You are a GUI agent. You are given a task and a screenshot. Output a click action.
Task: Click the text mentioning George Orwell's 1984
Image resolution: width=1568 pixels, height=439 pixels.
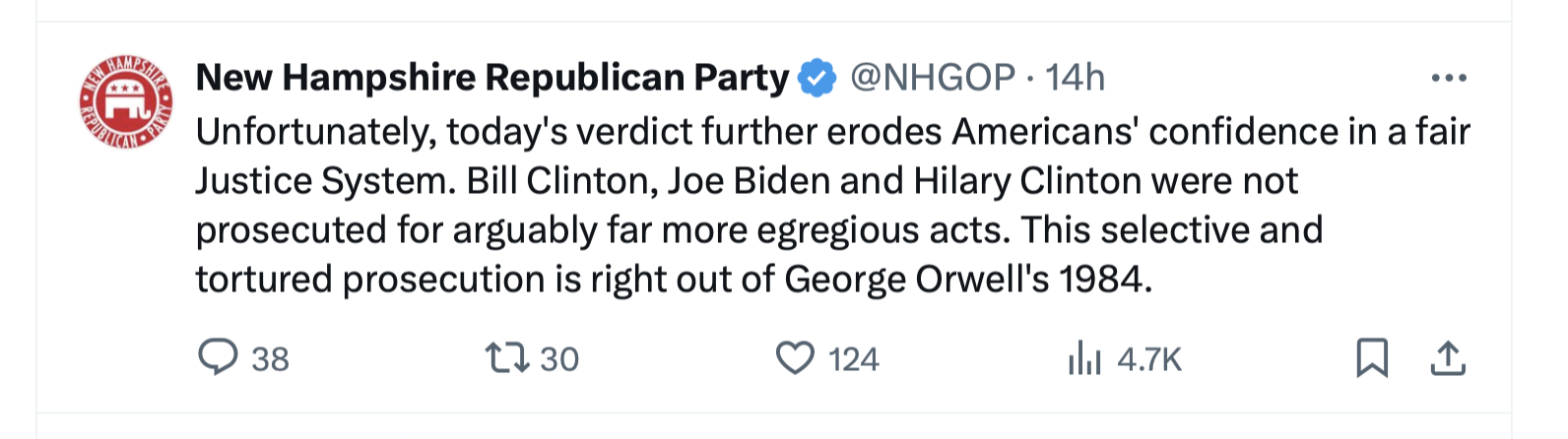tap(967, 280)
